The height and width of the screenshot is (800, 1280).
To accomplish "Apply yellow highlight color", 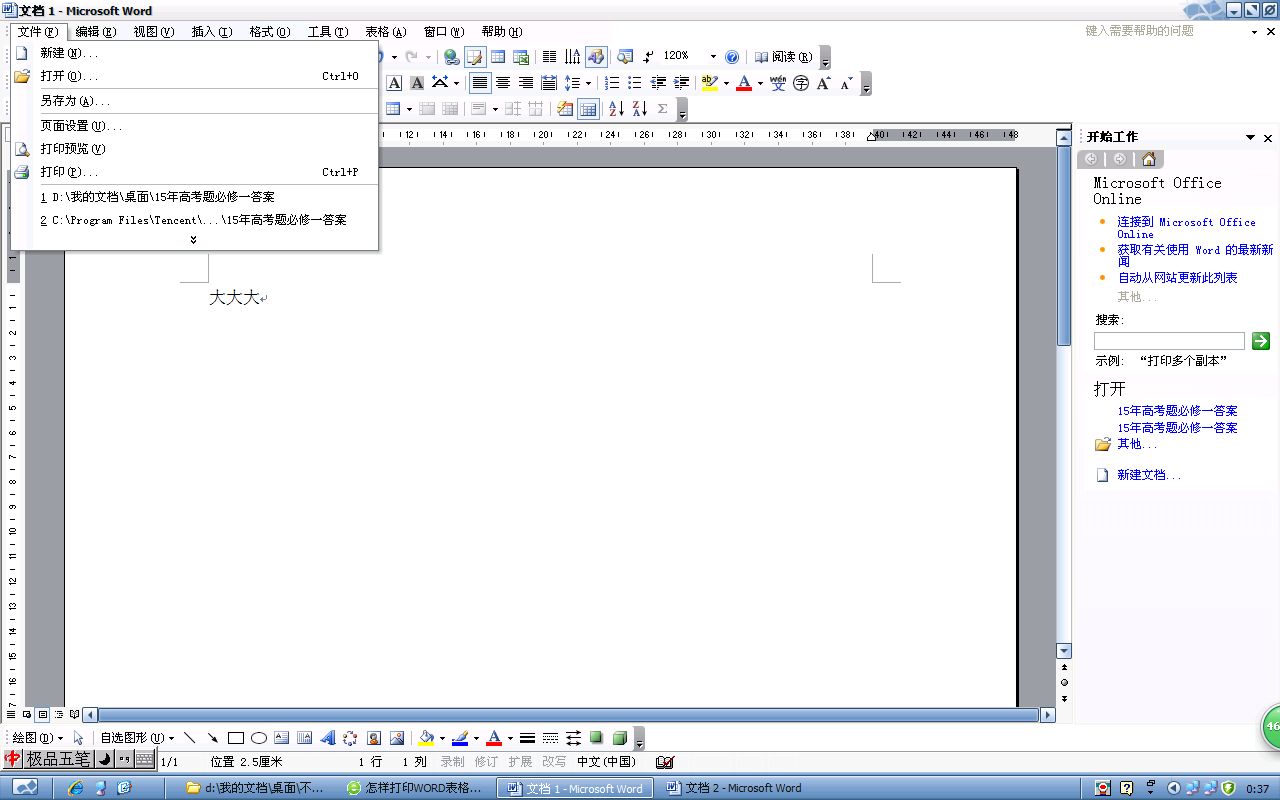I will 709,83.
